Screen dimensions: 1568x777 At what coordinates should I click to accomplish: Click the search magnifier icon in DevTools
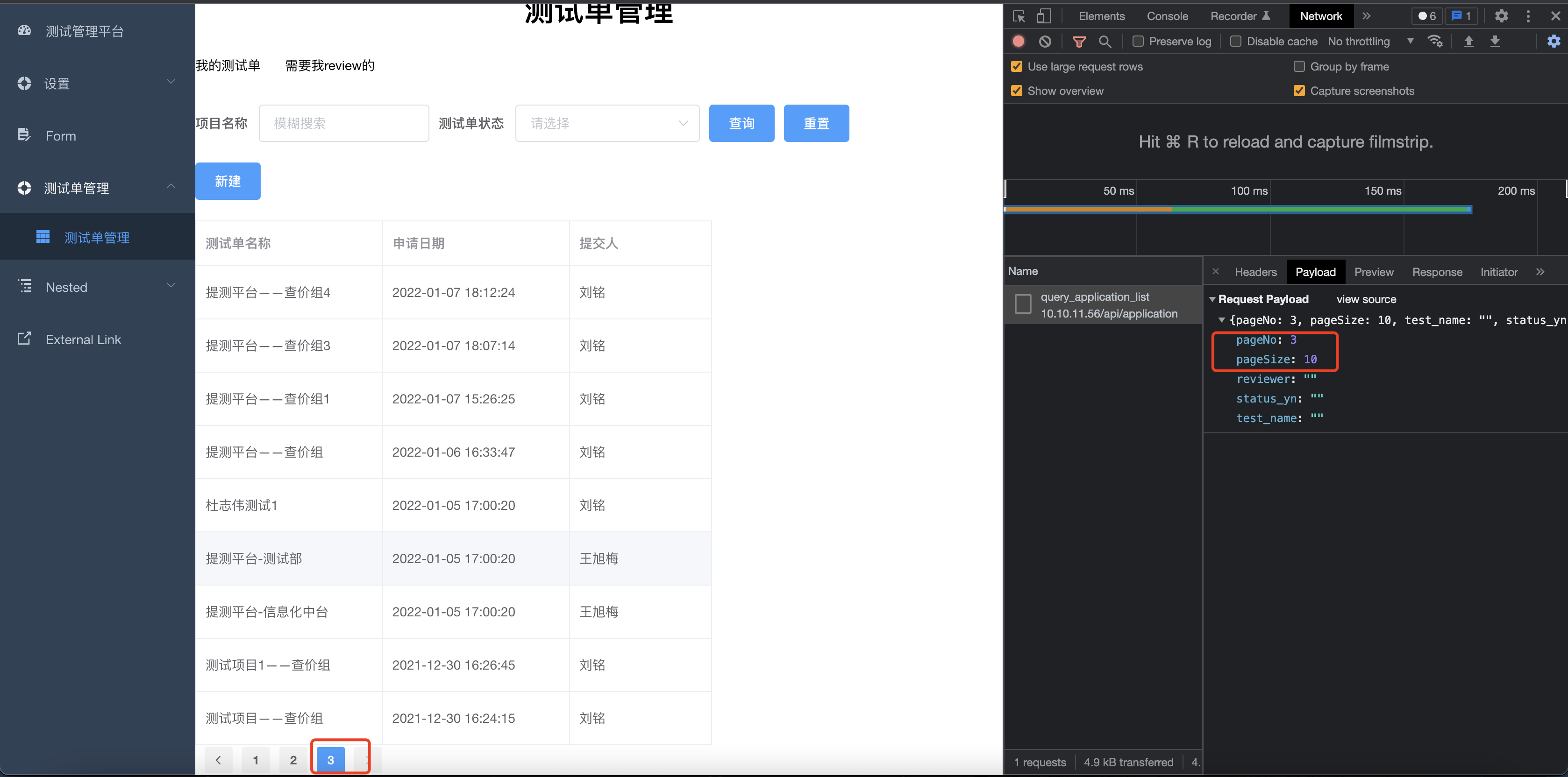1105,42
